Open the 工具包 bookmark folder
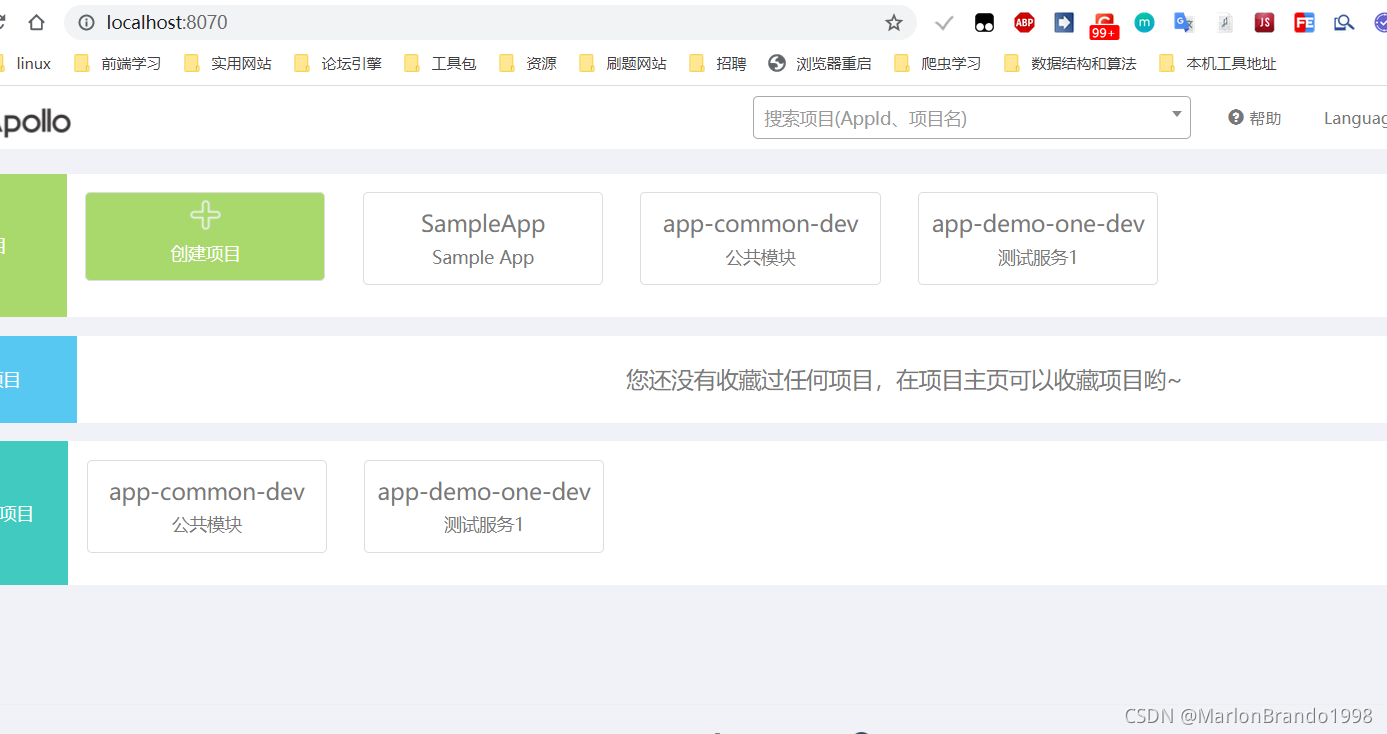This screenshot has width=1387, height=734. click(x=440, y=63)
